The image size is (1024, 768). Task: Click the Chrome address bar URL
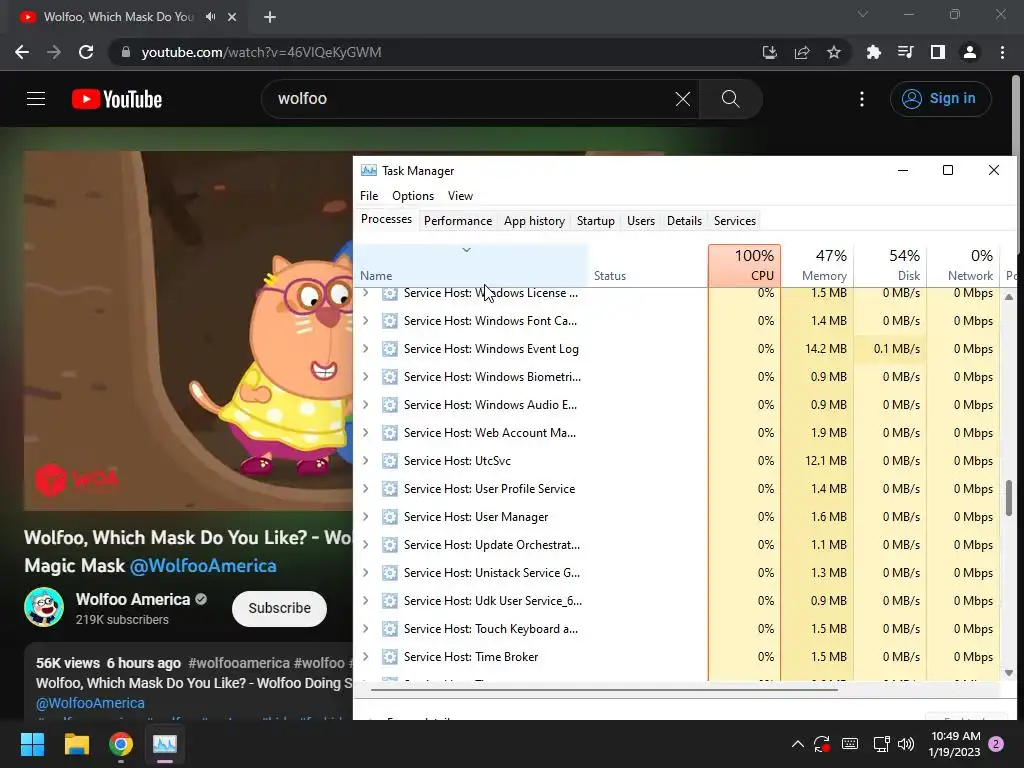(261, 52)
